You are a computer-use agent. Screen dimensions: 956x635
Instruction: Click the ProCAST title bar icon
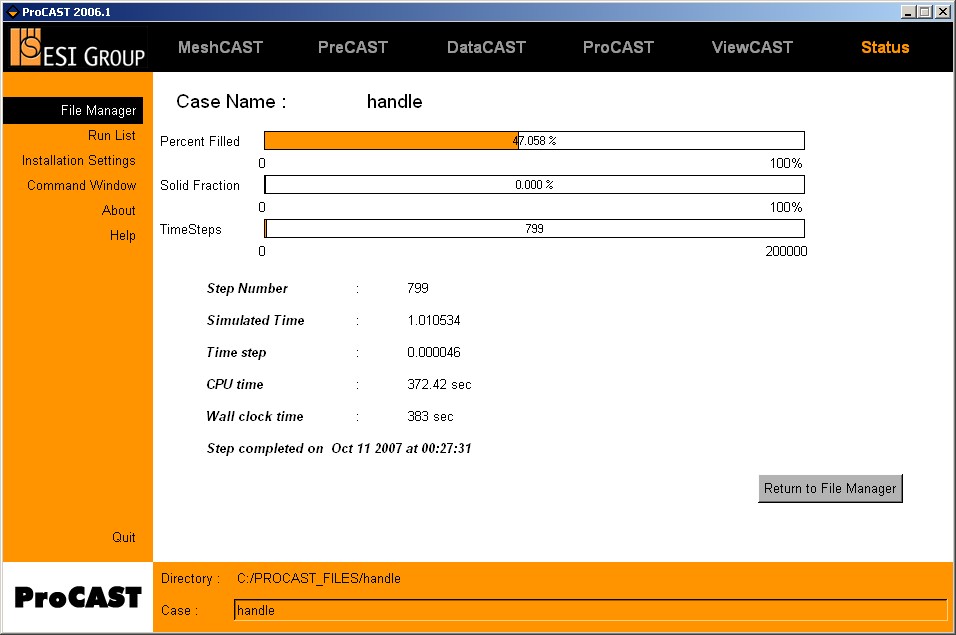click(x=12, y=12)
